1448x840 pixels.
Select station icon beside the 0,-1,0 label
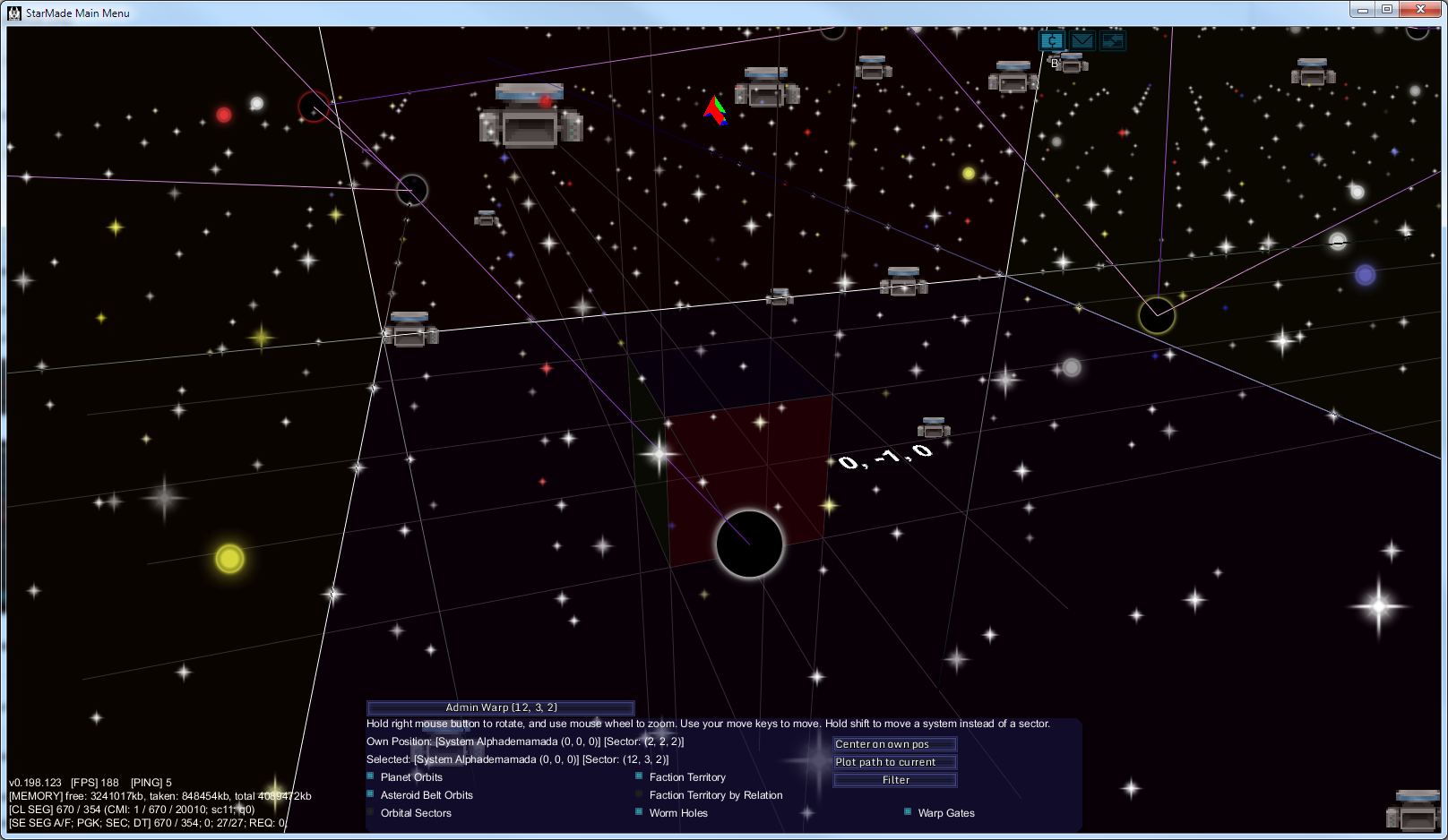click(934, 428)
